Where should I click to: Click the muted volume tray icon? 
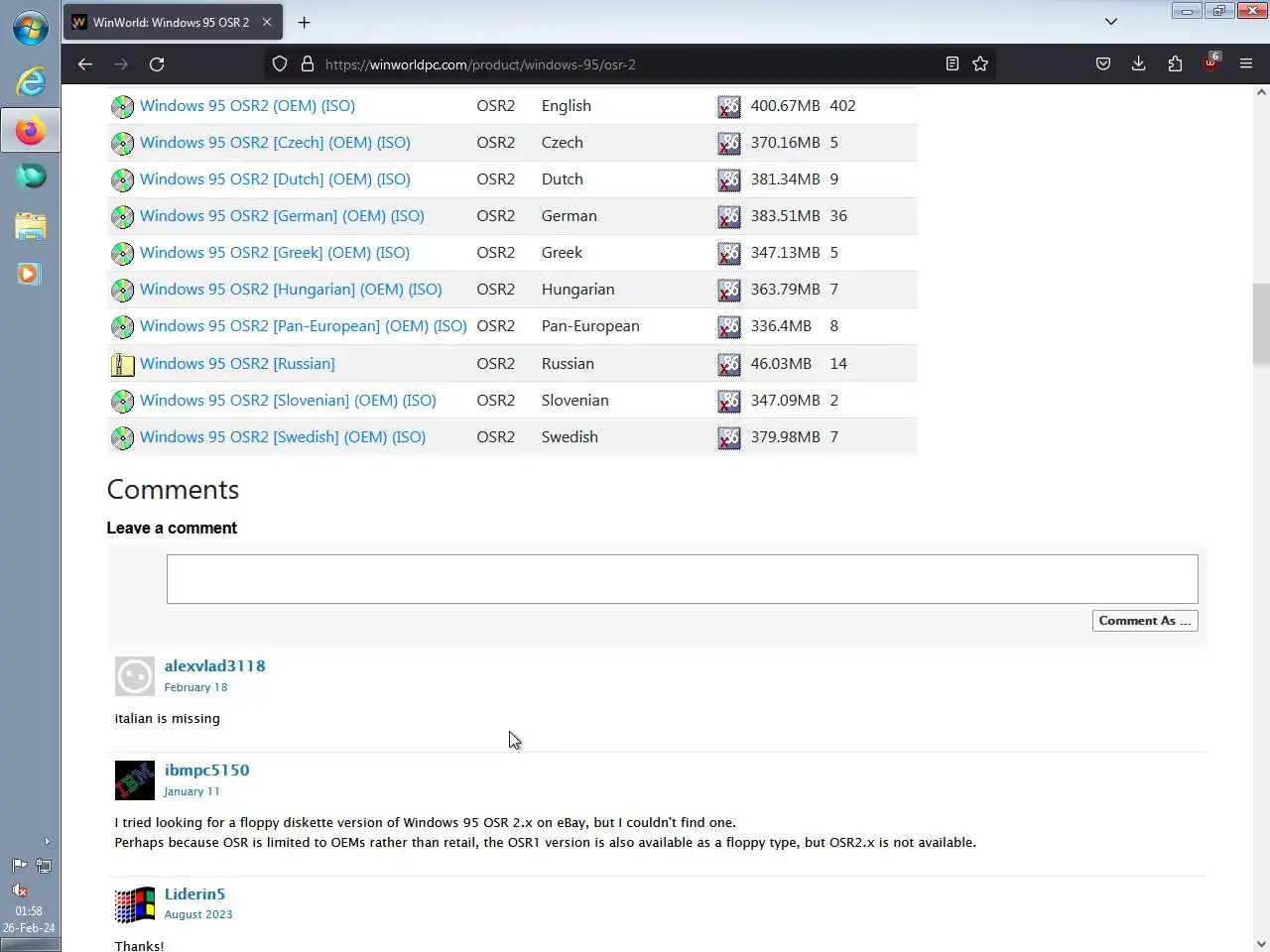click(19, 890)
